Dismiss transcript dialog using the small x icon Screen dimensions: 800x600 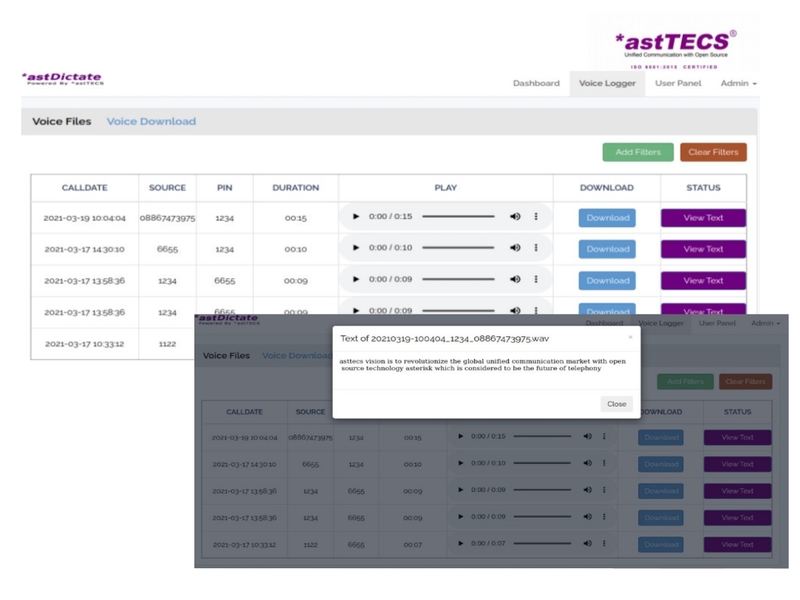630,337
